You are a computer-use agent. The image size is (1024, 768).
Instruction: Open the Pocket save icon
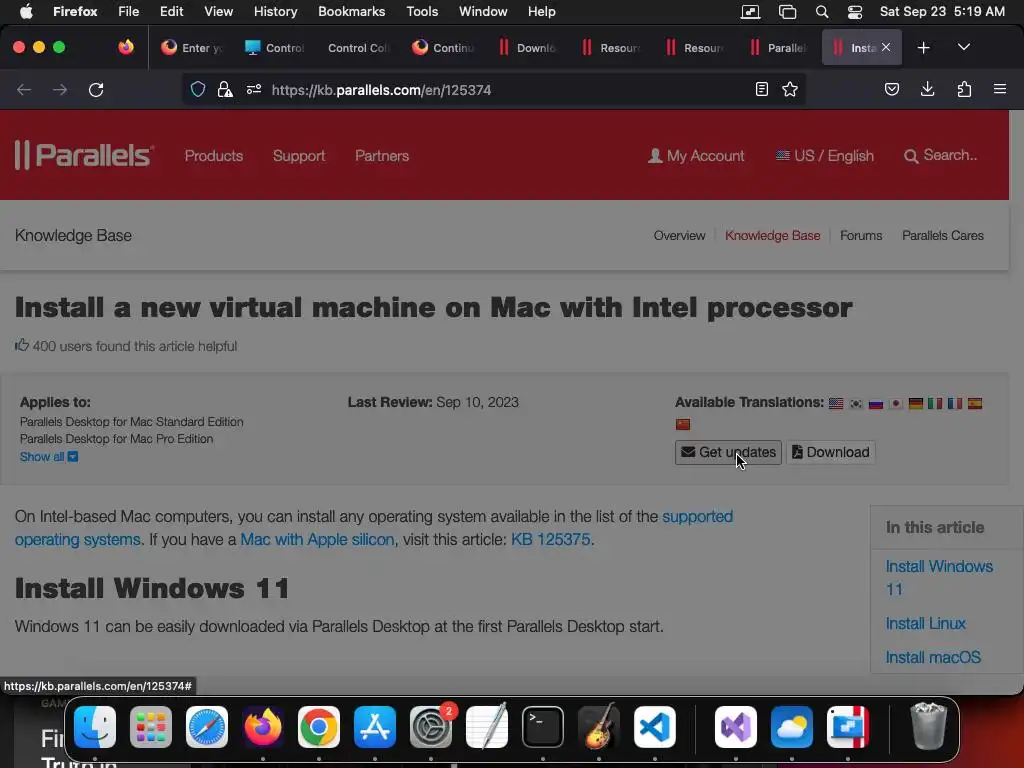click(891, 89)
